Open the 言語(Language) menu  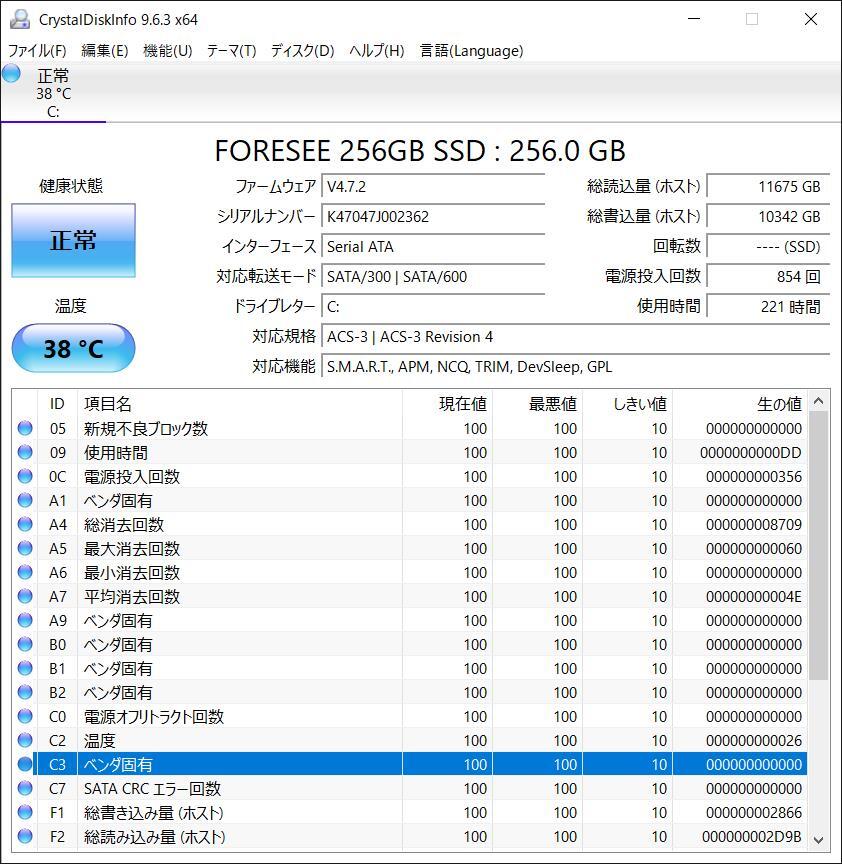472,51
